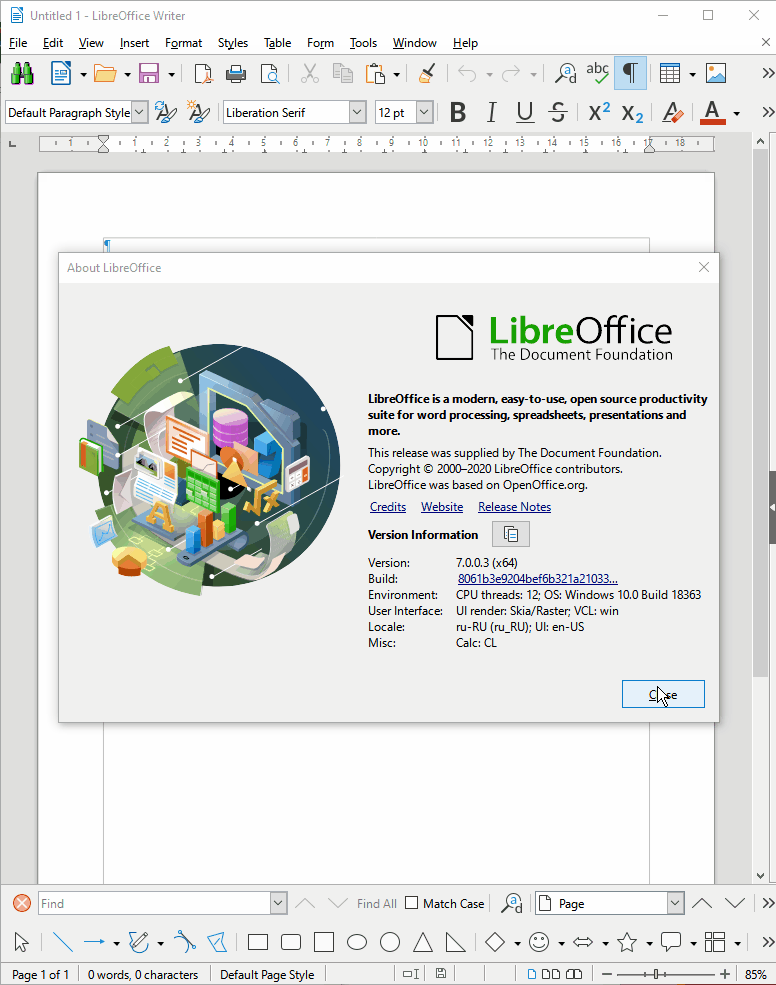The image size is (776, 985).
Task: Apply Strikethrough formatting
Action: 557,112
